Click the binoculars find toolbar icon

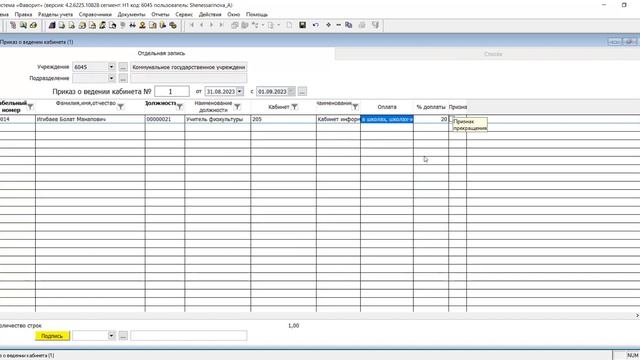[x=133, y=25]
